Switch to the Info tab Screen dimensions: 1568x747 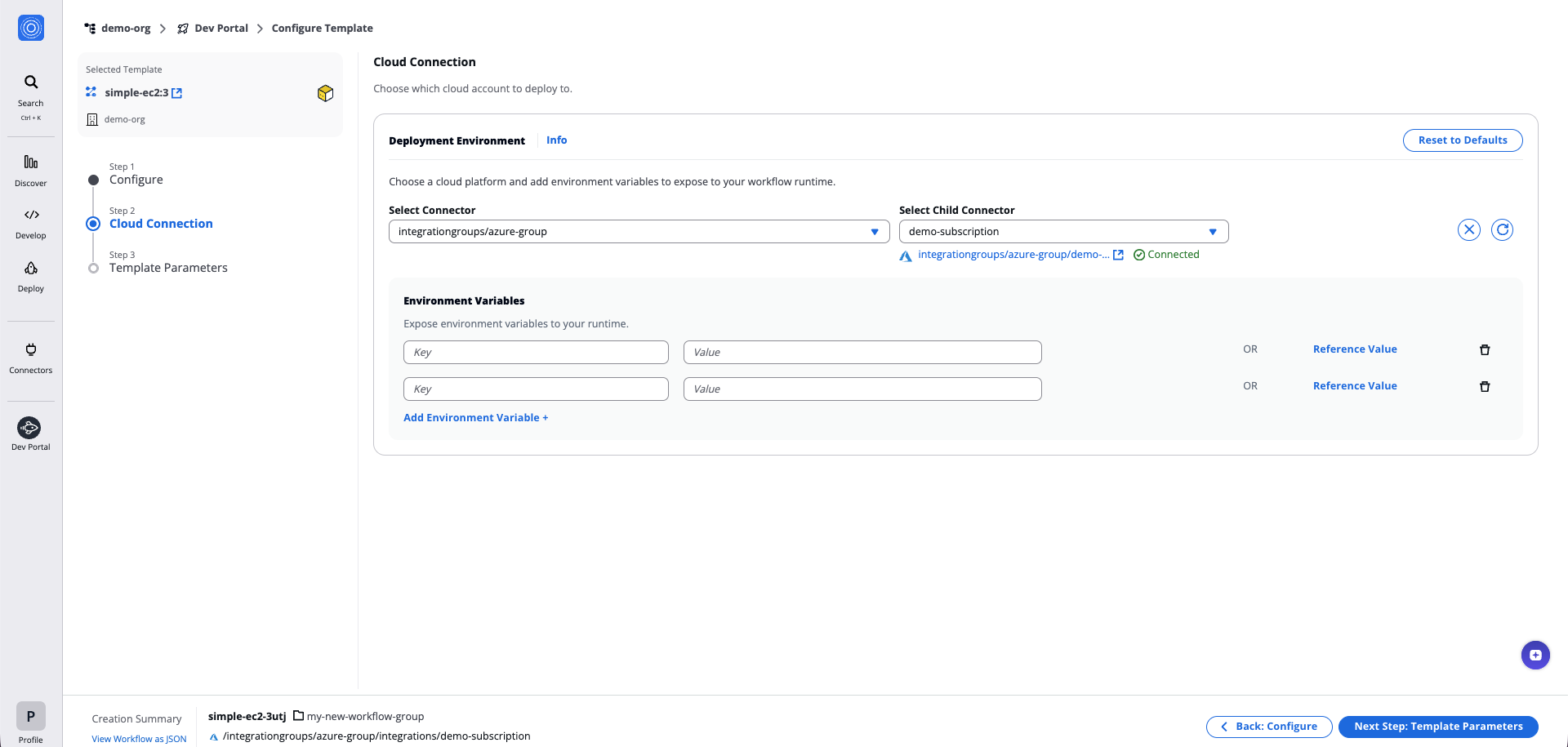coord(556,140)
